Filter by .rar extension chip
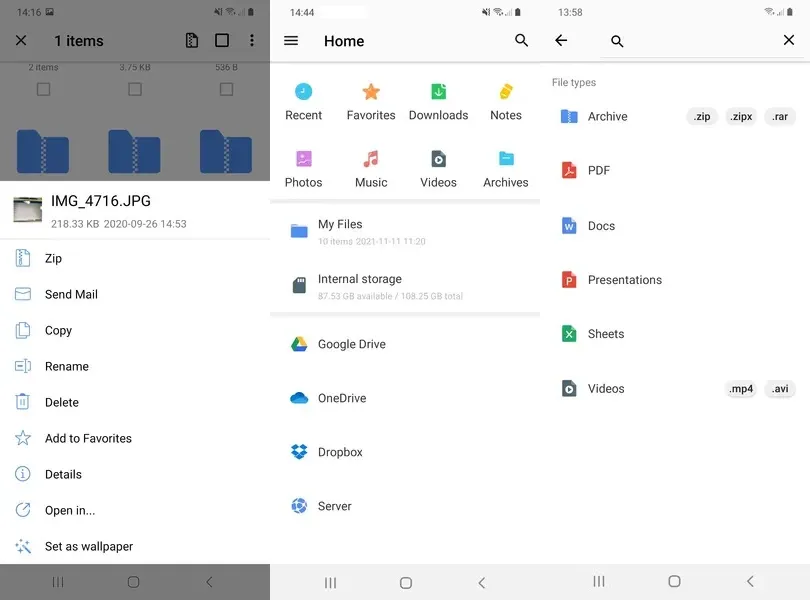 tap(780, 117)
